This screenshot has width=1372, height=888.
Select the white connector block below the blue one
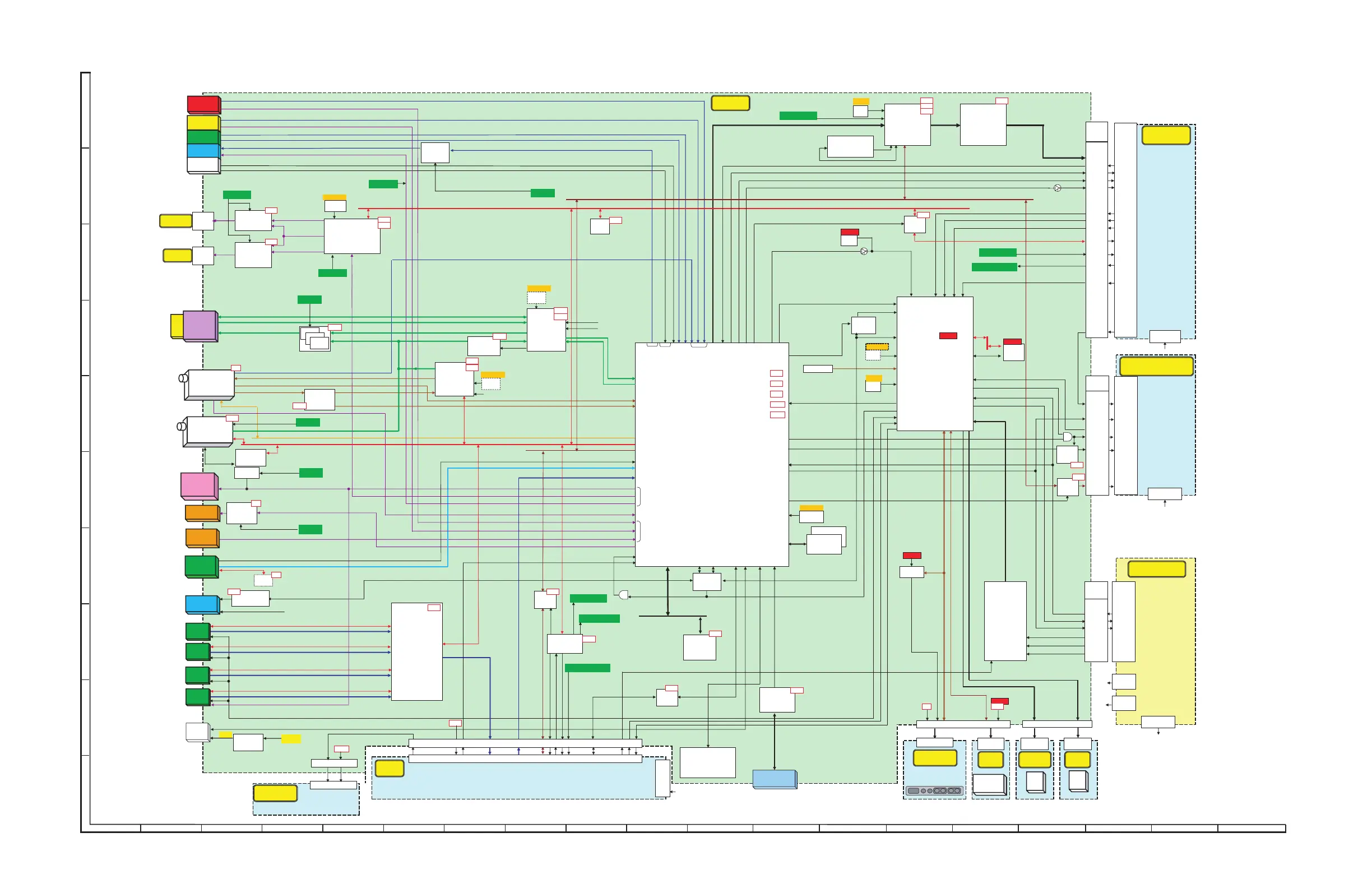tap(204, 165)
